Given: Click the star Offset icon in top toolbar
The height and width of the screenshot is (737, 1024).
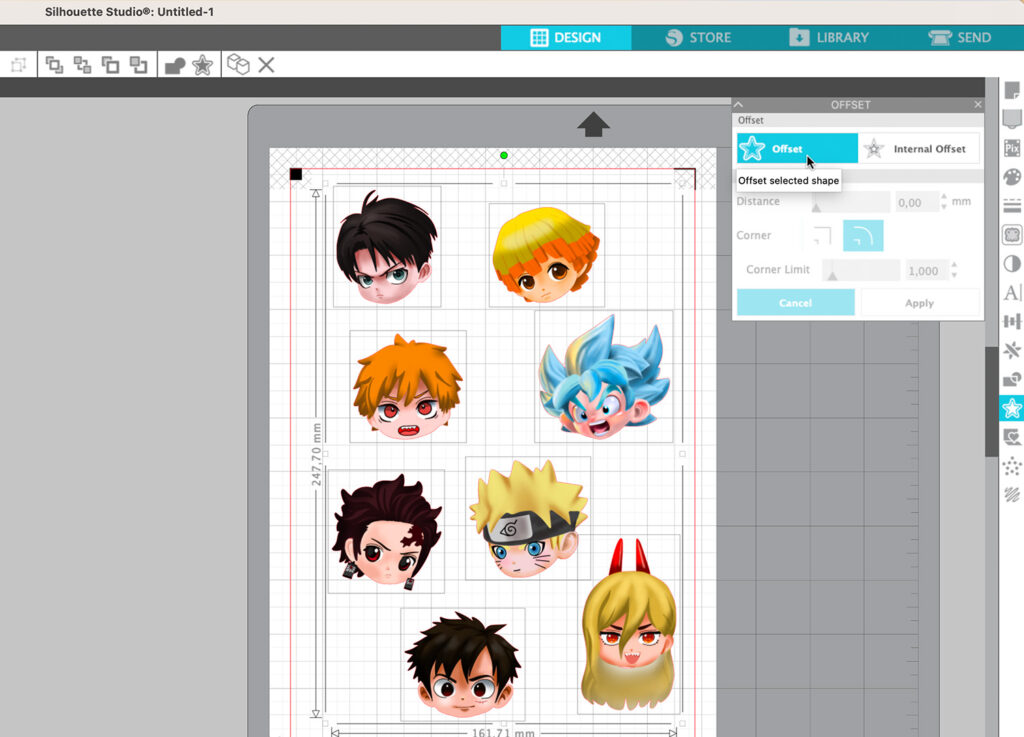Looking at the screenshot, I should click(x=202, y=65).
